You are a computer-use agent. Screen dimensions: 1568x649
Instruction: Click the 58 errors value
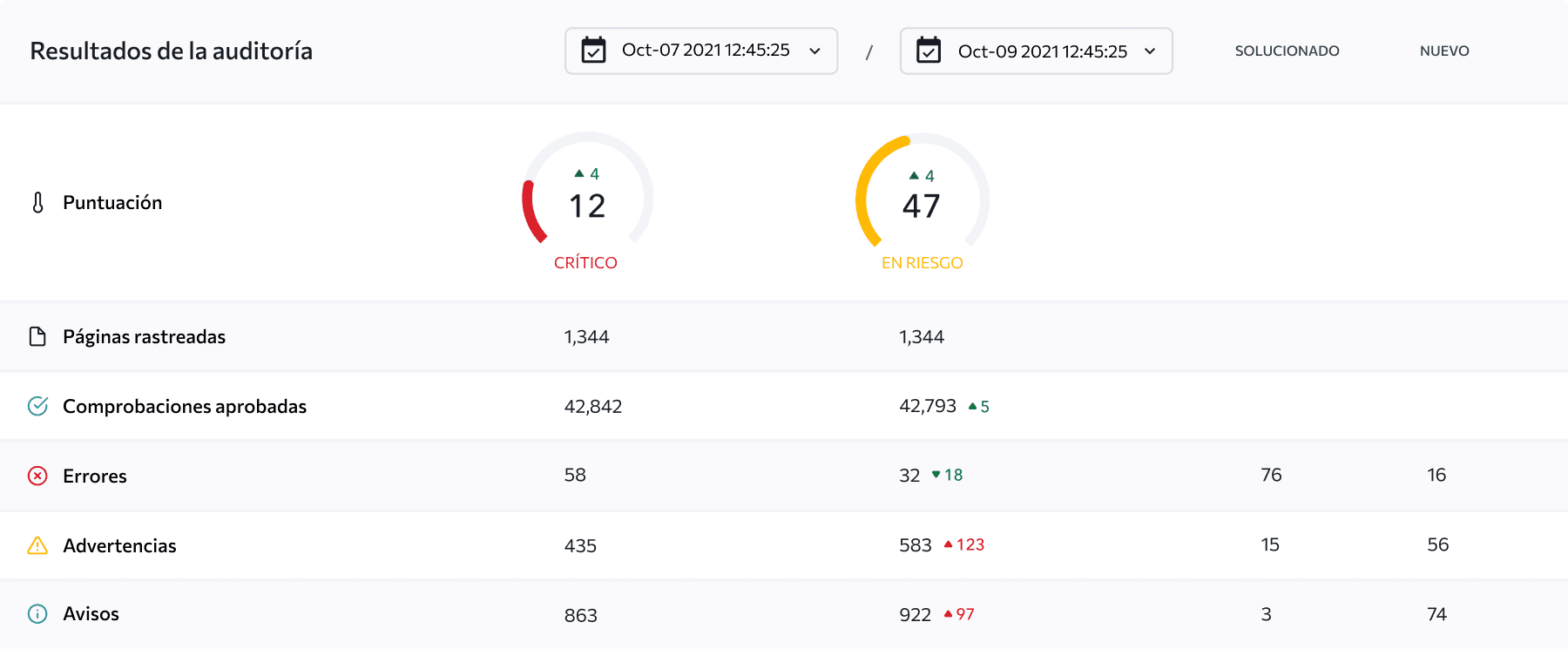(x=575, y=475)
